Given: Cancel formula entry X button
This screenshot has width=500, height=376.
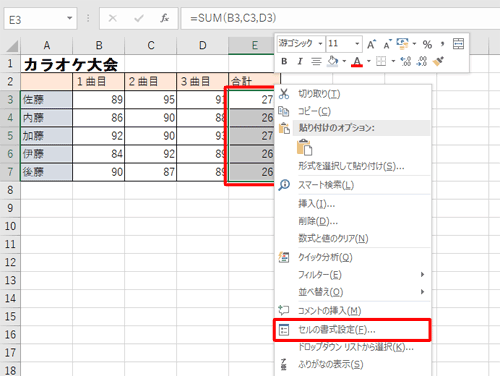Looking at the screenshot, I should (113, 18).
